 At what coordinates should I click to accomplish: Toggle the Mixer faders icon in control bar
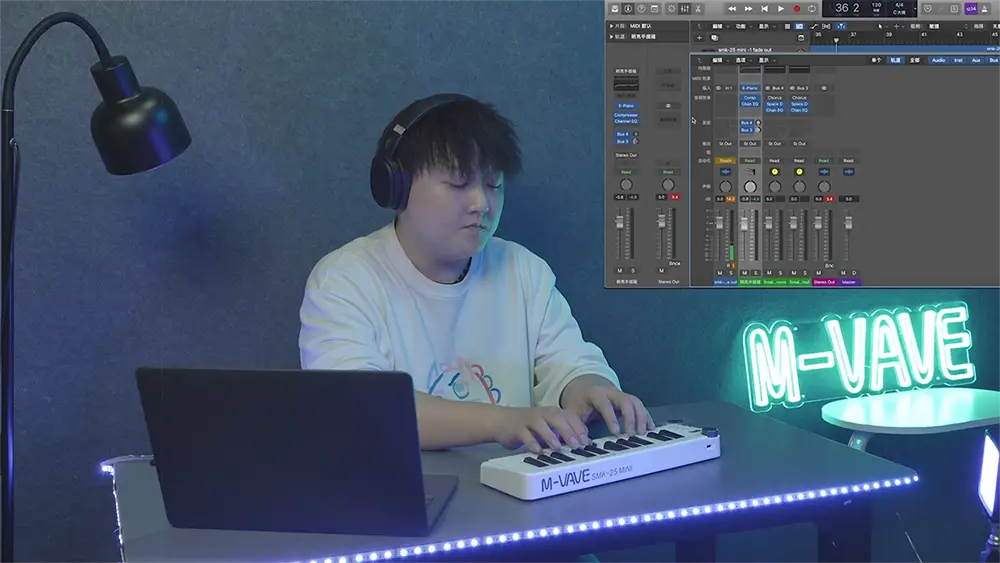[x=685, y=9]
